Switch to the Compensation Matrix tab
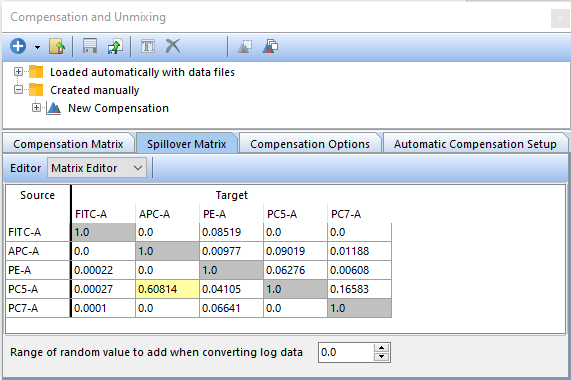571x380 pixels. click(x=68, y=144)
